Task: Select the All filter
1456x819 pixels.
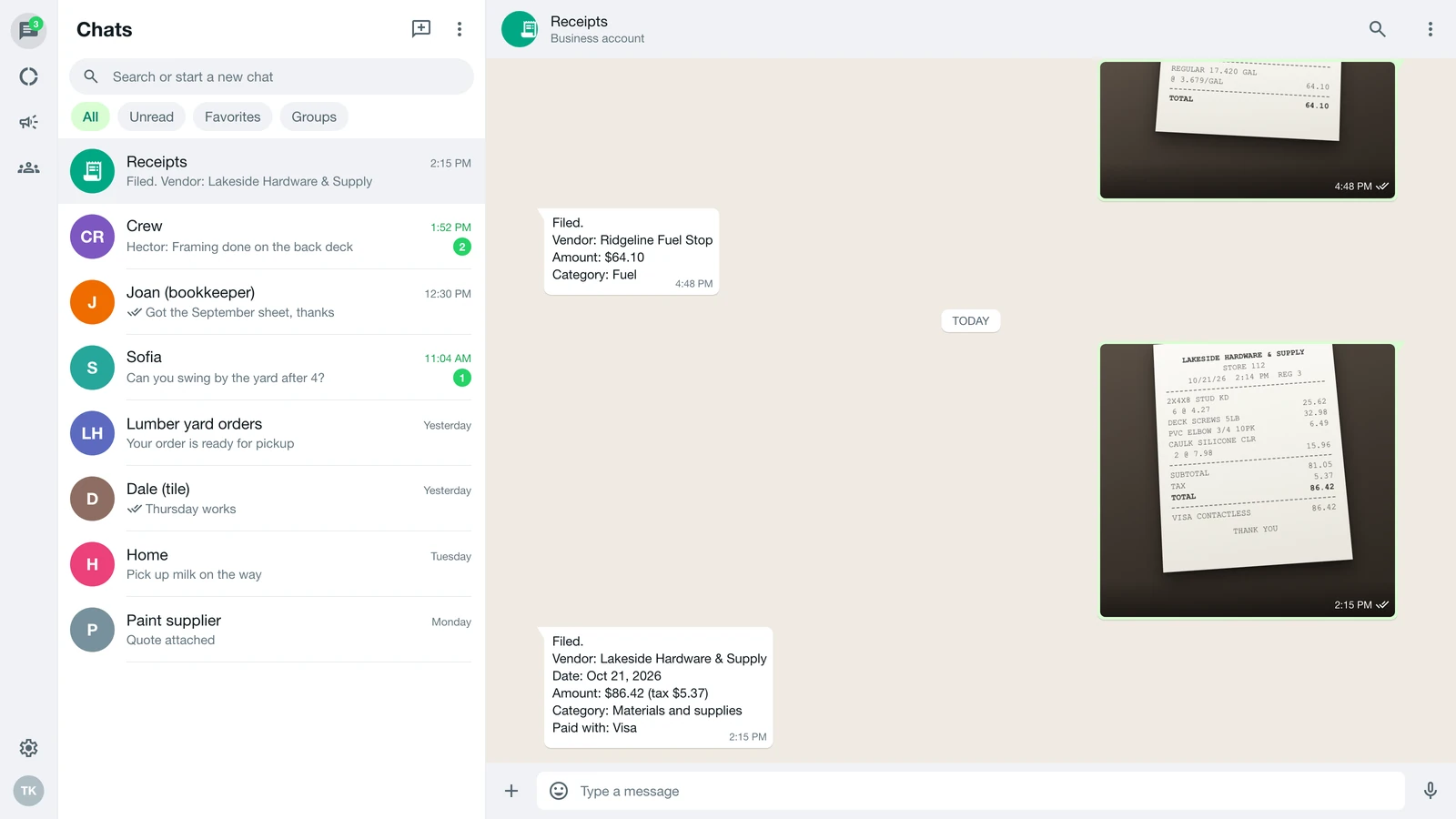Action: [x=90, y=116]
